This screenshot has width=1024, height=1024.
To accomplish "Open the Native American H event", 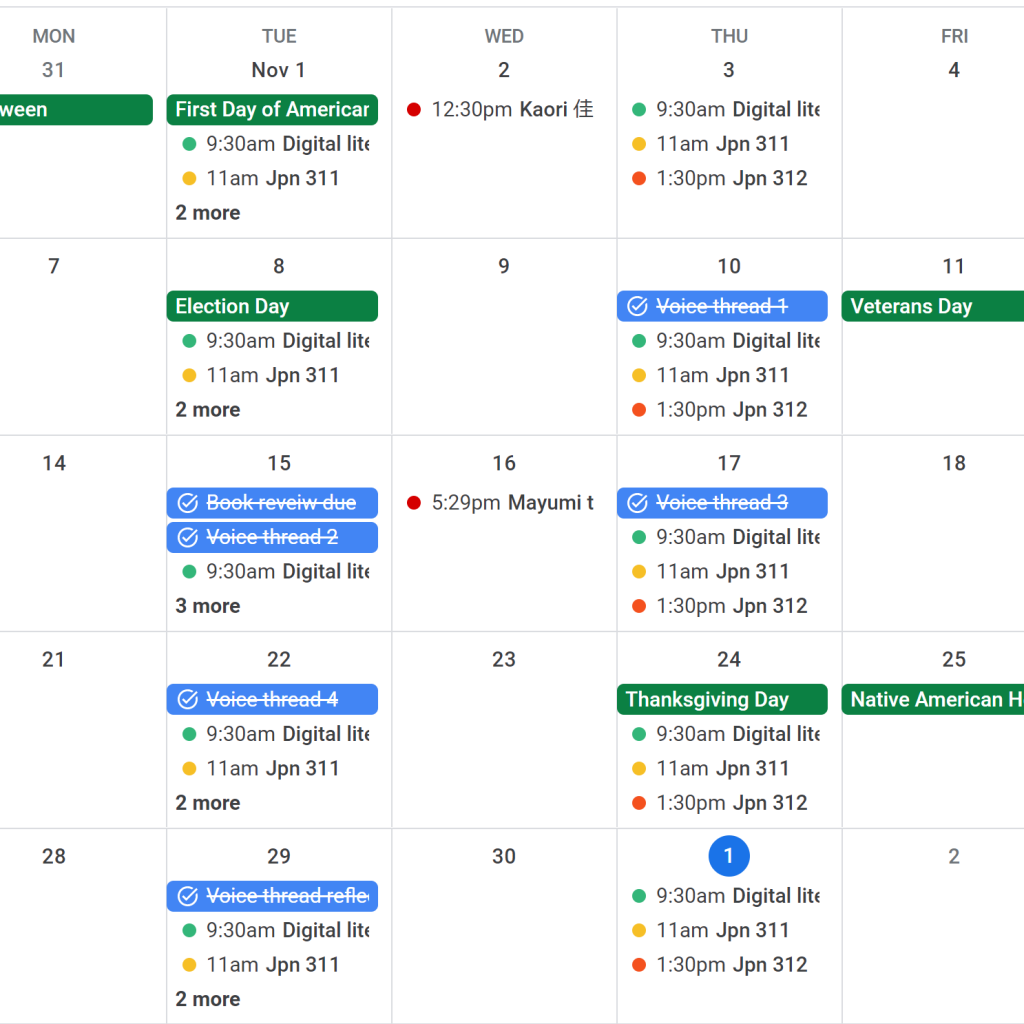I will tap(933, 699).
